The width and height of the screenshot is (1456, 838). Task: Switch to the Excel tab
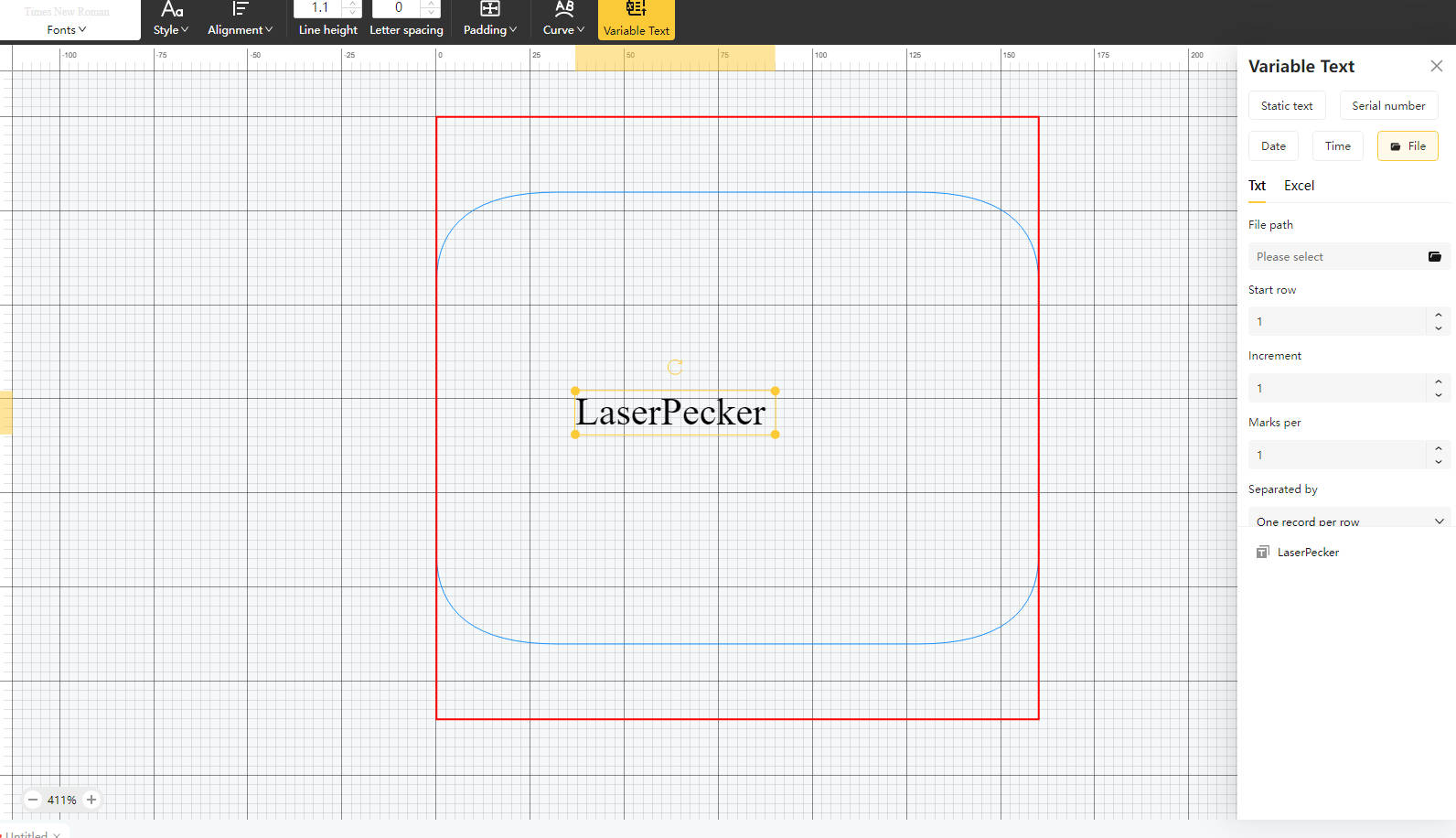coord(1299,186)
